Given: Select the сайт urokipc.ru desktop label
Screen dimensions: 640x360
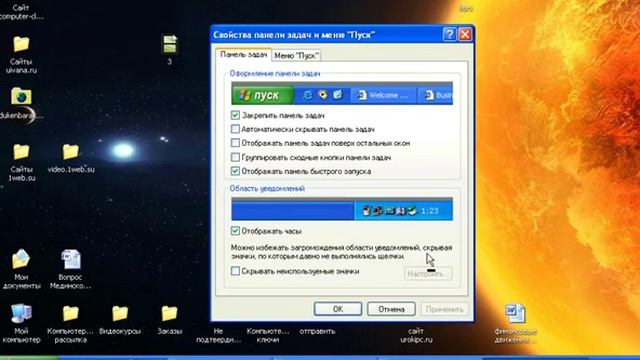Looking at the screenshot, I should [416, 335].
